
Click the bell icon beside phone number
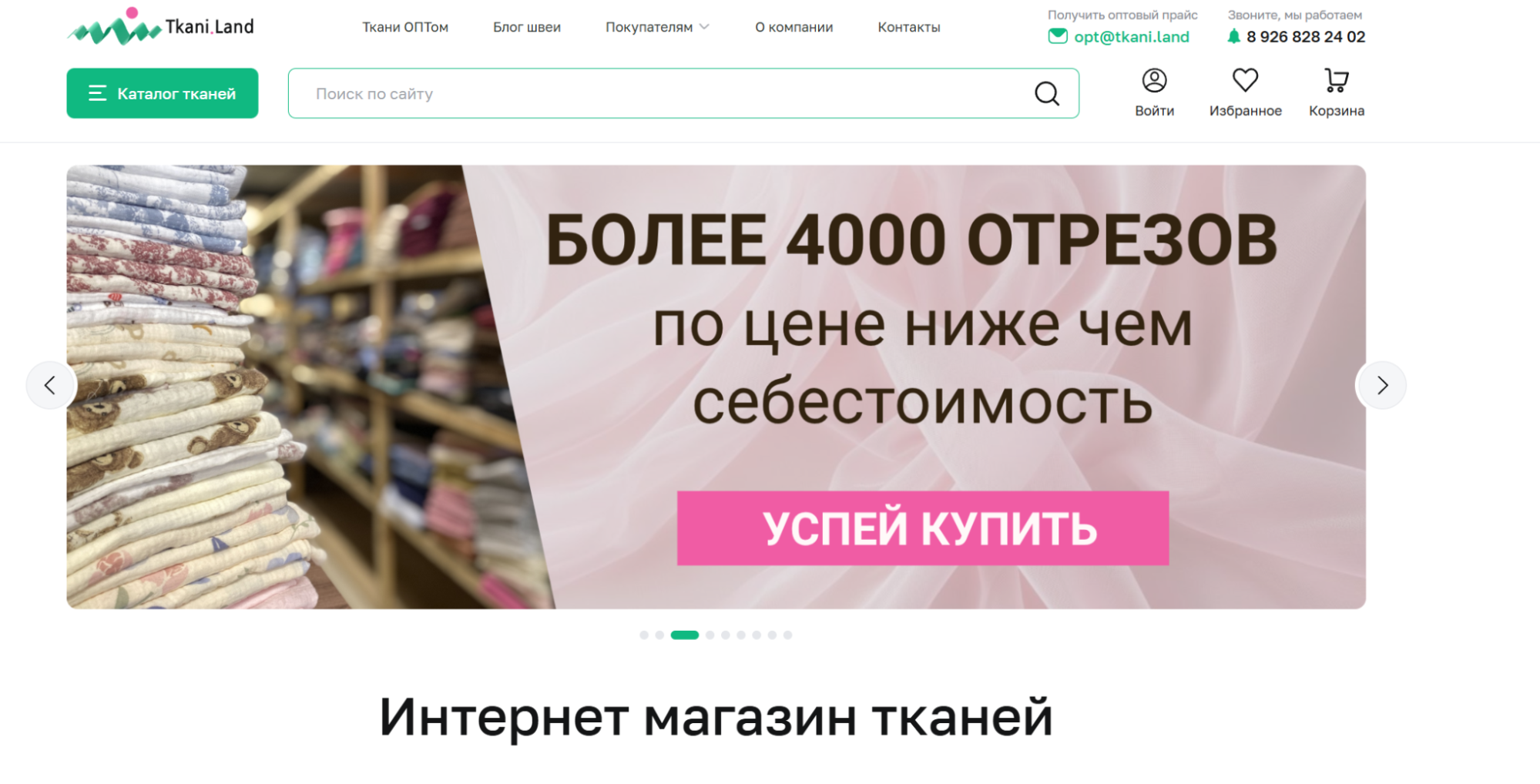(1233, 36)
